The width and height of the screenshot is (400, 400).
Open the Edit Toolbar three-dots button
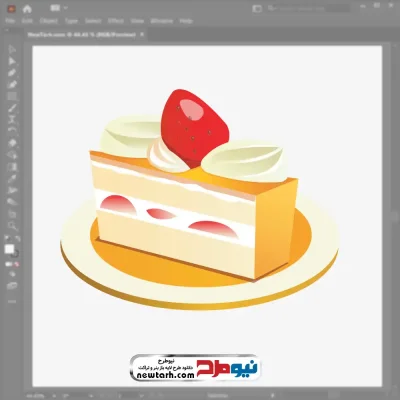coord(12,301)
